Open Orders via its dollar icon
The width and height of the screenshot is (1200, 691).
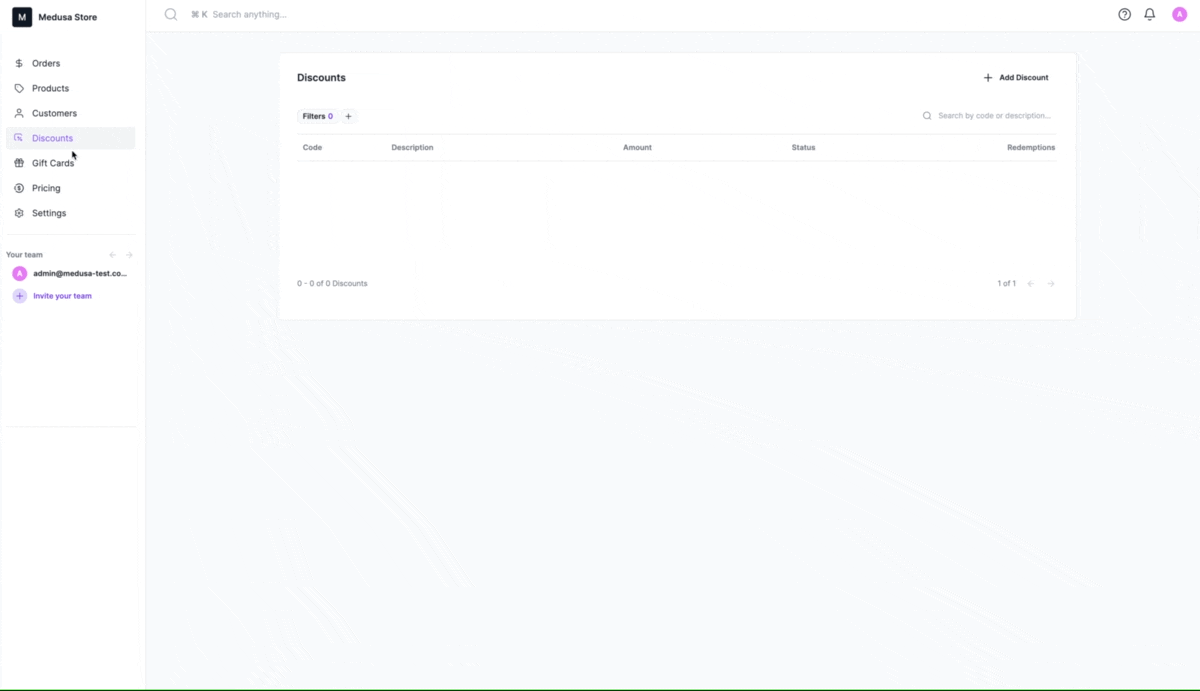19,63
